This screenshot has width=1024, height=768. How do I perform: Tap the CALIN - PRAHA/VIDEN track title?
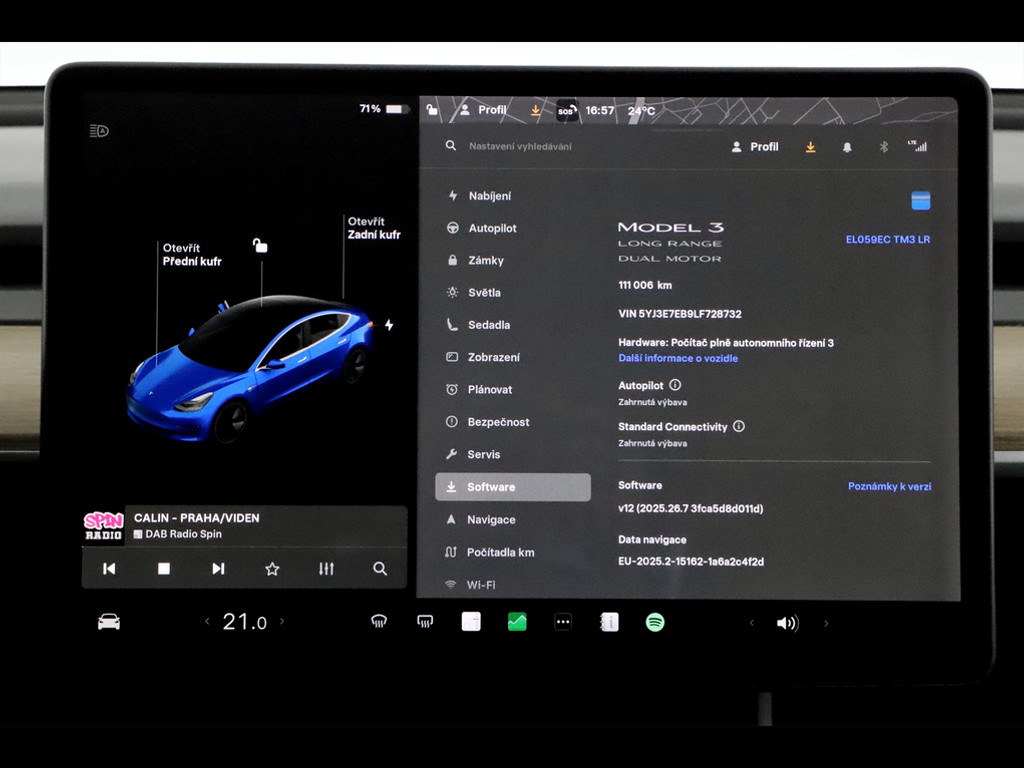(197, 518)
